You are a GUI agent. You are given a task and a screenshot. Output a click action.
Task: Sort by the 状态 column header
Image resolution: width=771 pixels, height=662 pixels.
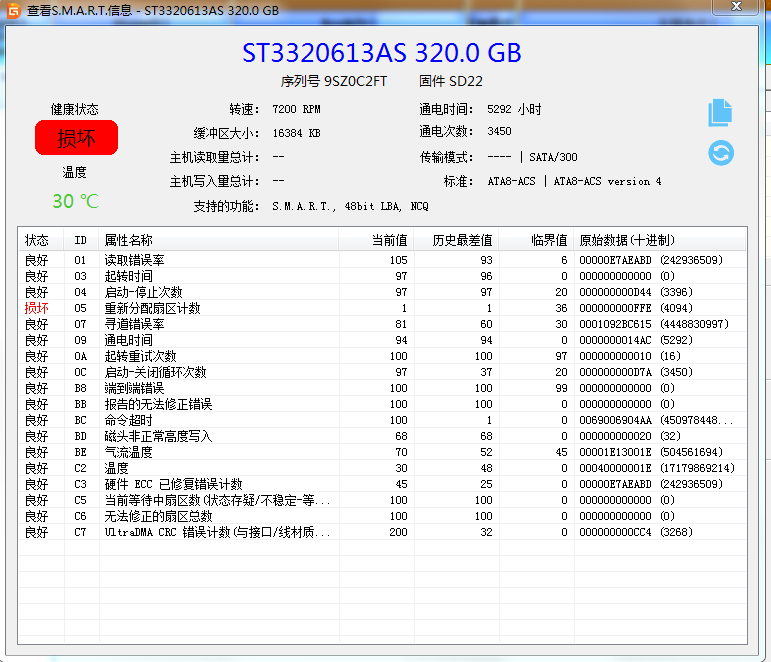pyautogui.click(x=37, y=240)
